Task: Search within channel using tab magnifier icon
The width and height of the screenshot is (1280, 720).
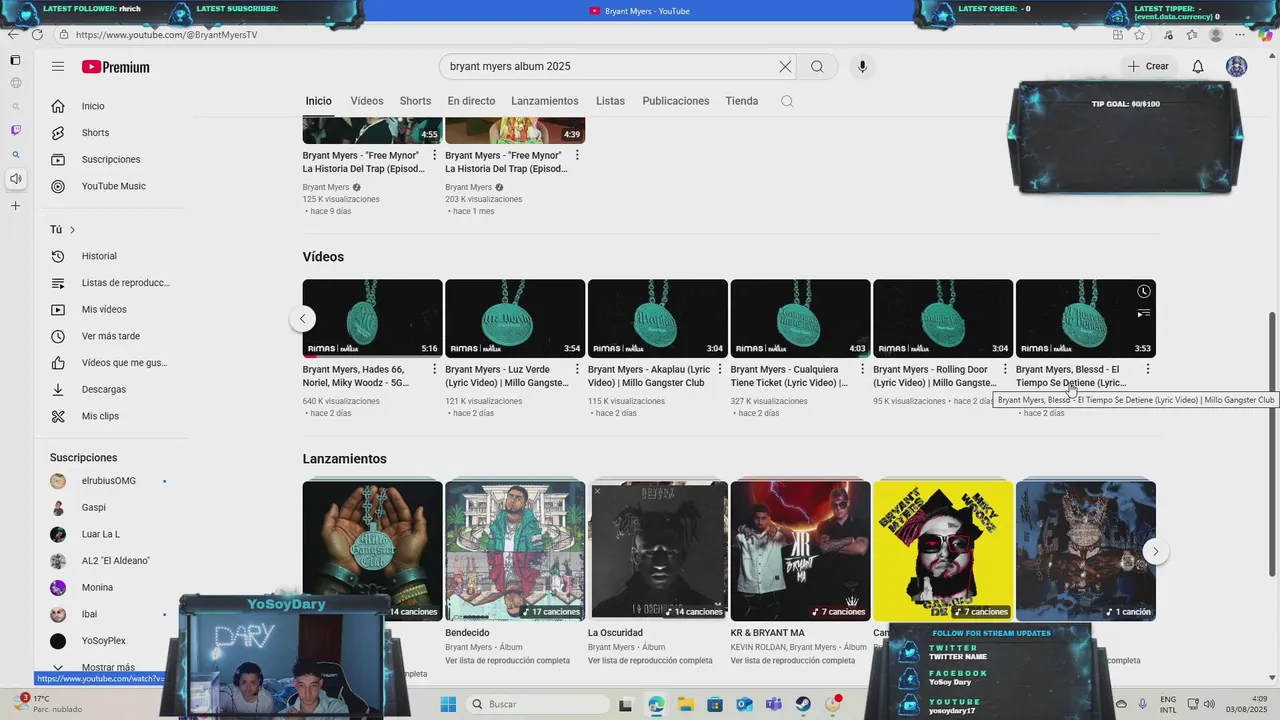Action: coord(787,101)
